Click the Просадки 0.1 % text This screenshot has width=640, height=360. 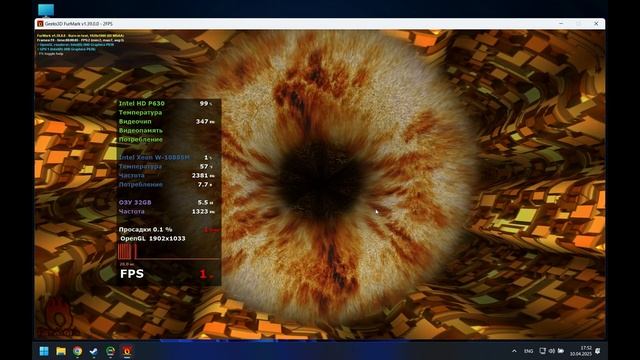pos(145,229)
